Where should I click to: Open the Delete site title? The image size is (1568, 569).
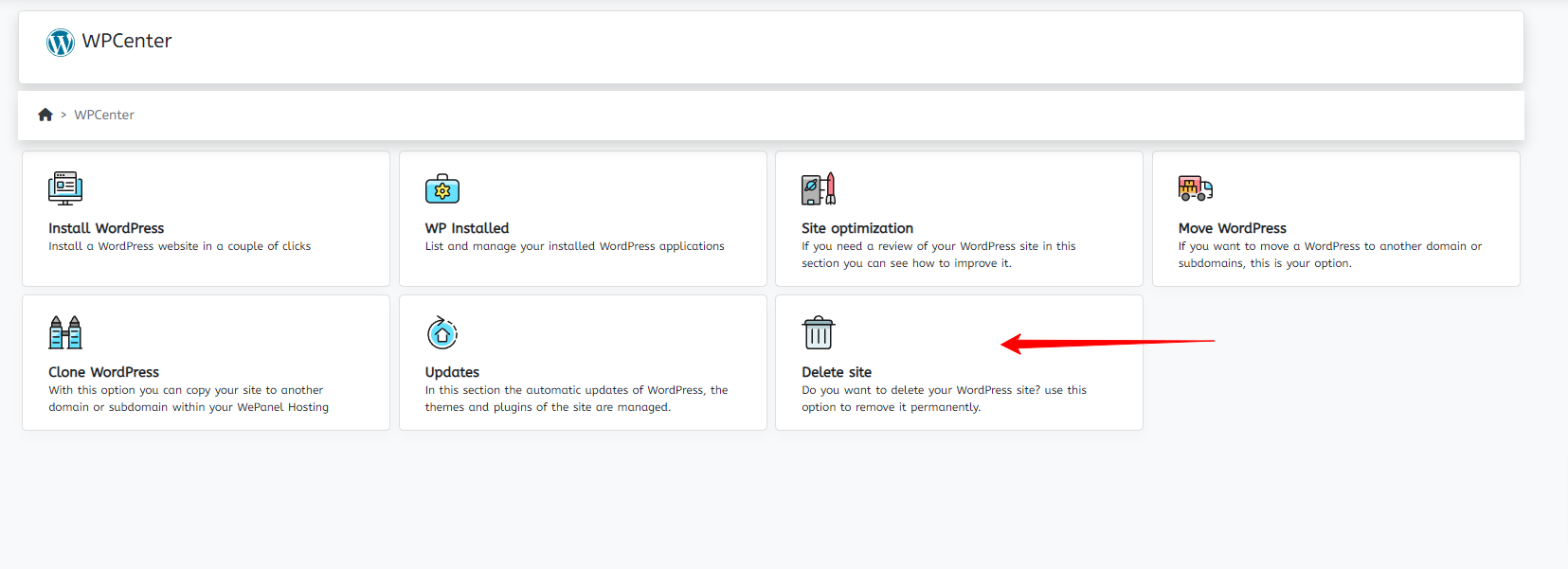[837, 372]
